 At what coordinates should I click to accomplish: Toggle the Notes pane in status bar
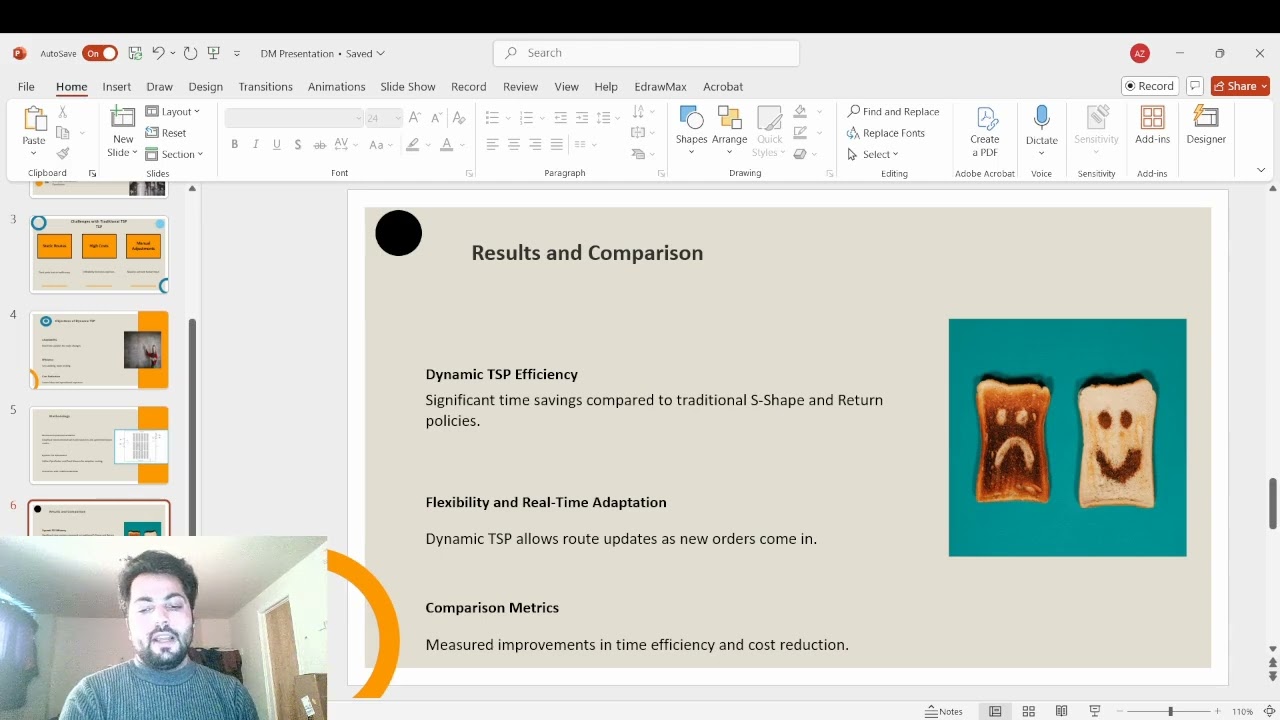(945, 711)
